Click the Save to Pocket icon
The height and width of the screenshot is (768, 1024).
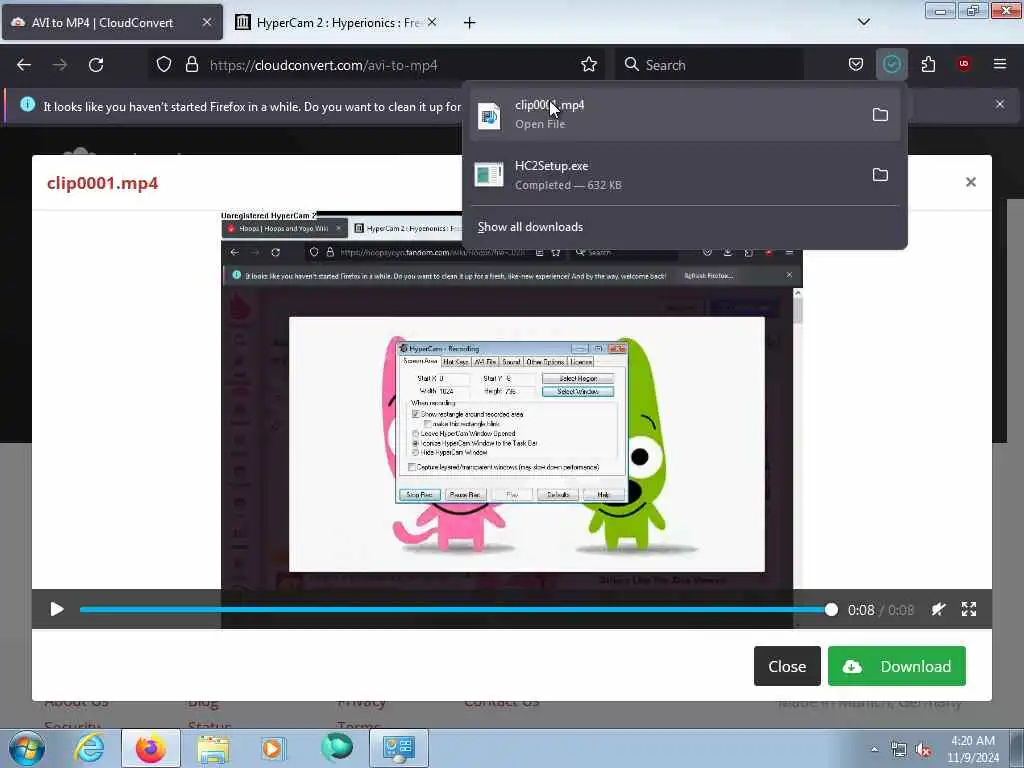point(856,65)
